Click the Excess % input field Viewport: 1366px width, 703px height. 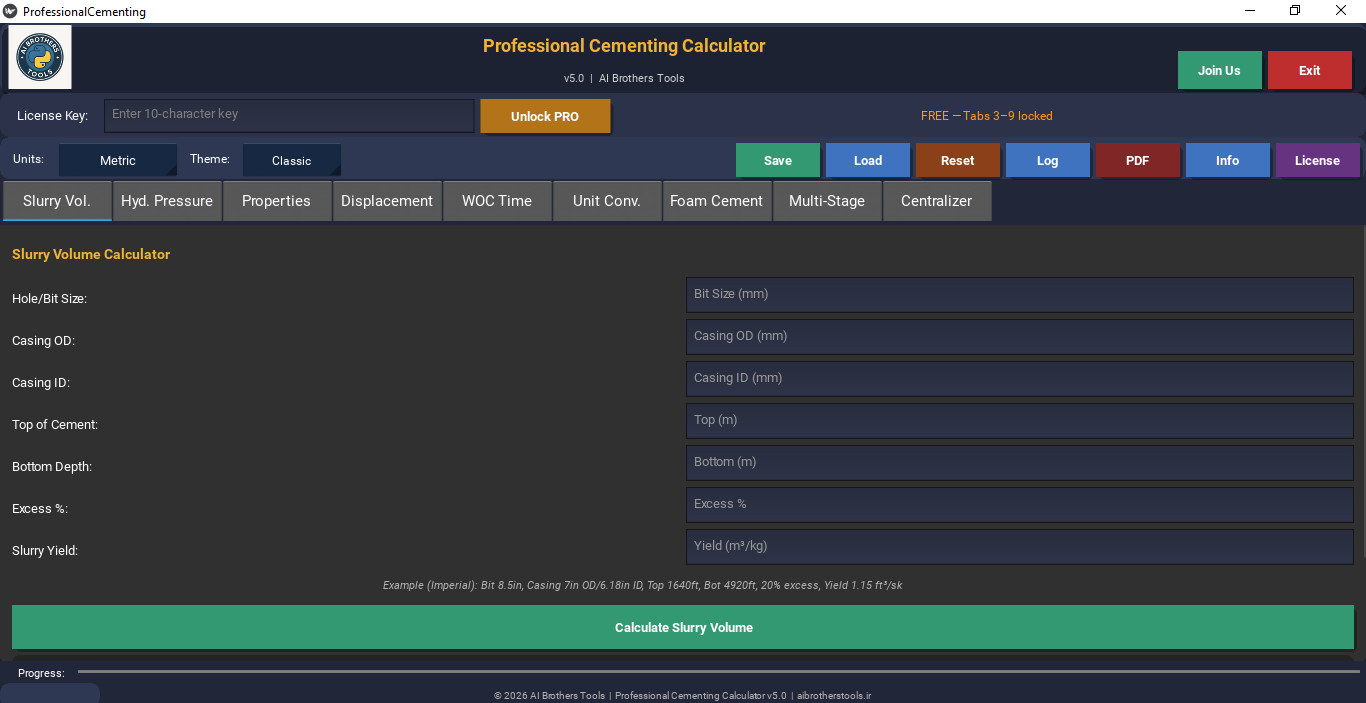coord(1019,505)
